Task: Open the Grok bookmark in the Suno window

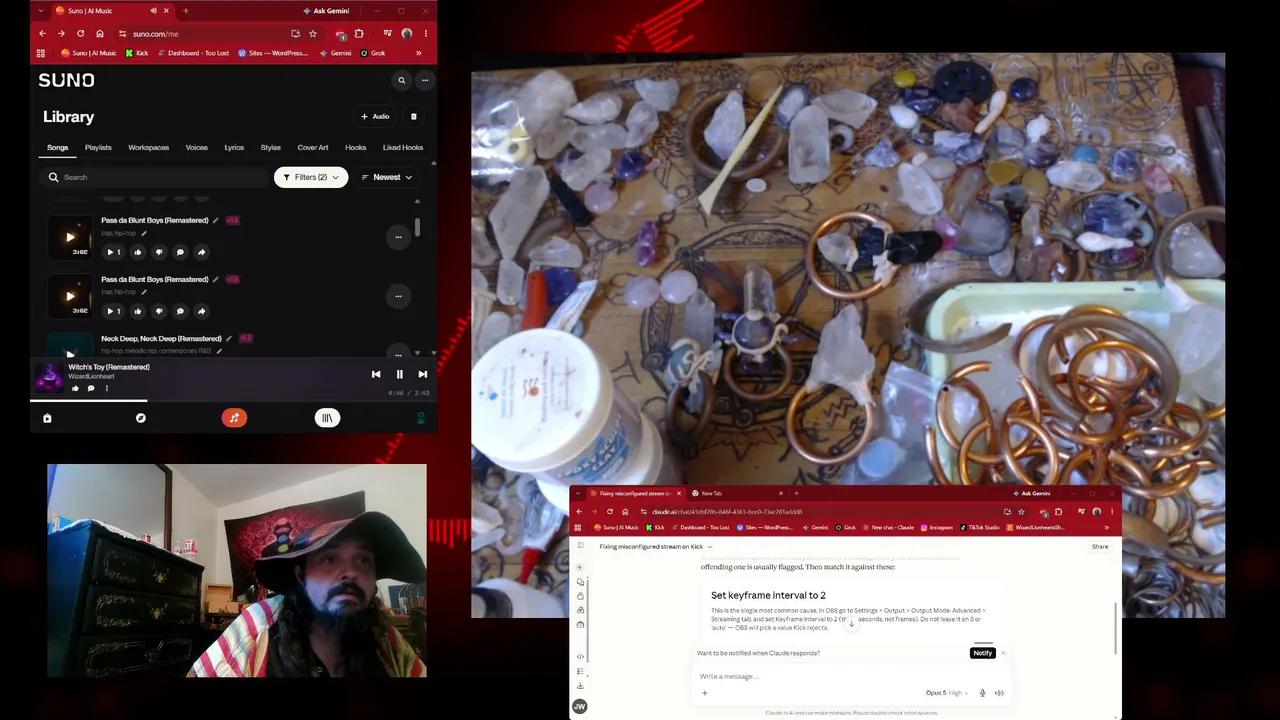Action: coord(373,53)
